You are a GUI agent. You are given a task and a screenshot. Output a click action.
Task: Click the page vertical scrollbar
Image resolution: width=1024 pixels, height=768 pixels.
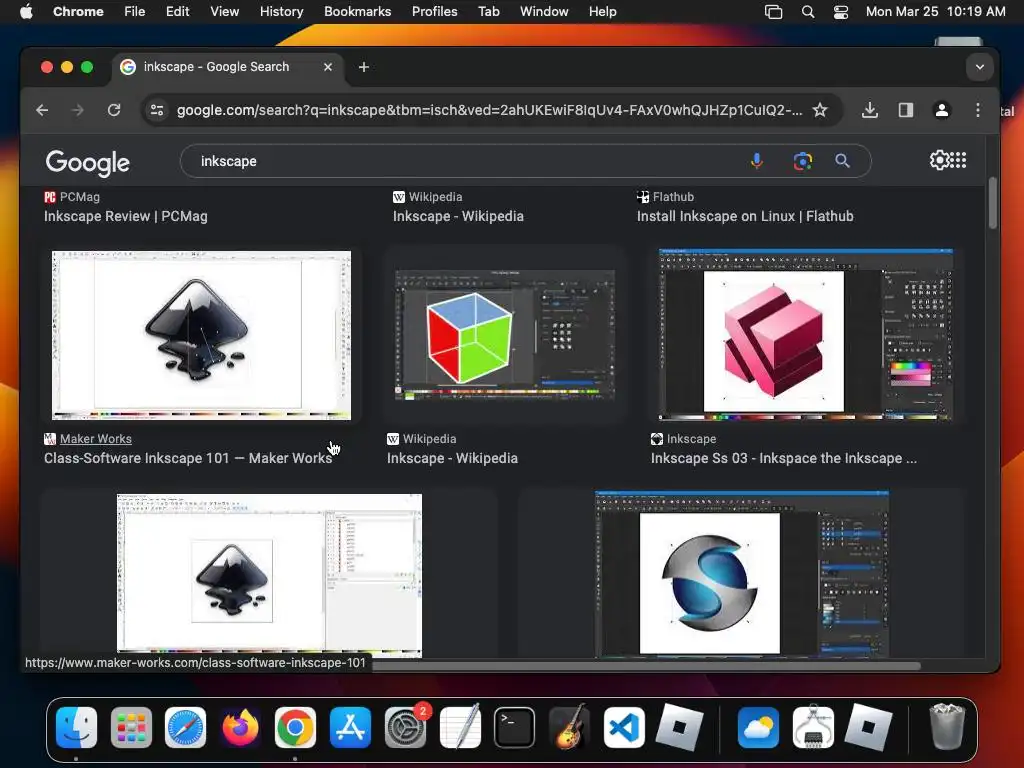click(993, 203)
